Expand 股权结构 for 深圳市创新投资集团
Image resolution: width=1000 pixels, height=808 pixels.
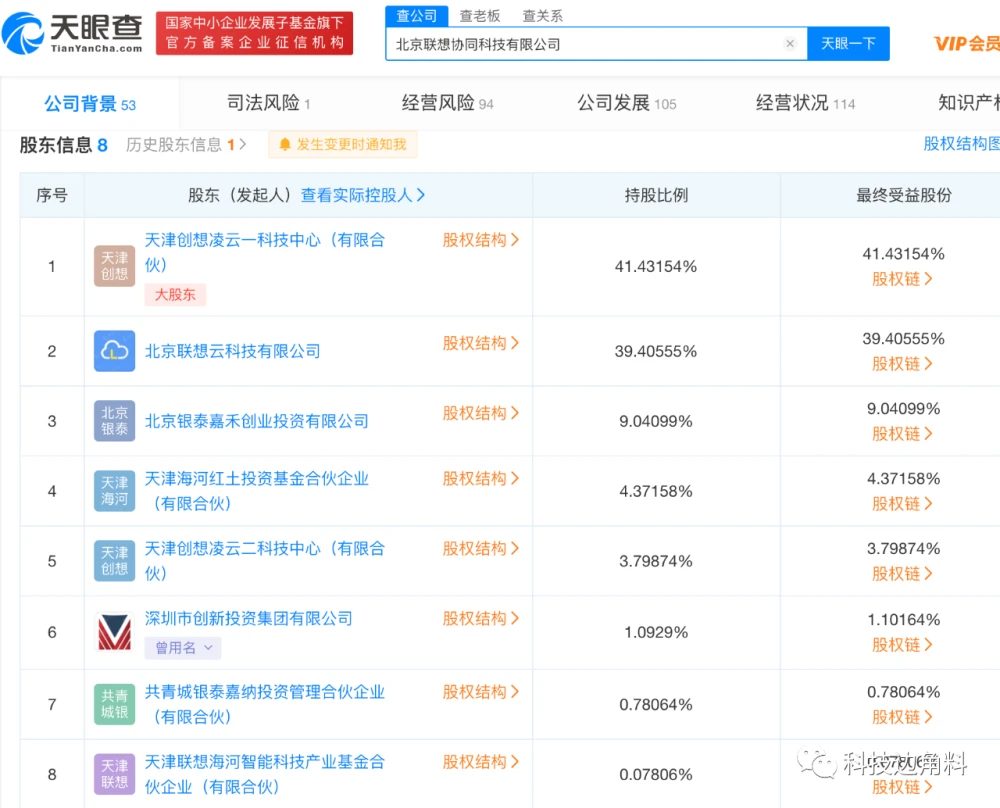click(481, 619)
